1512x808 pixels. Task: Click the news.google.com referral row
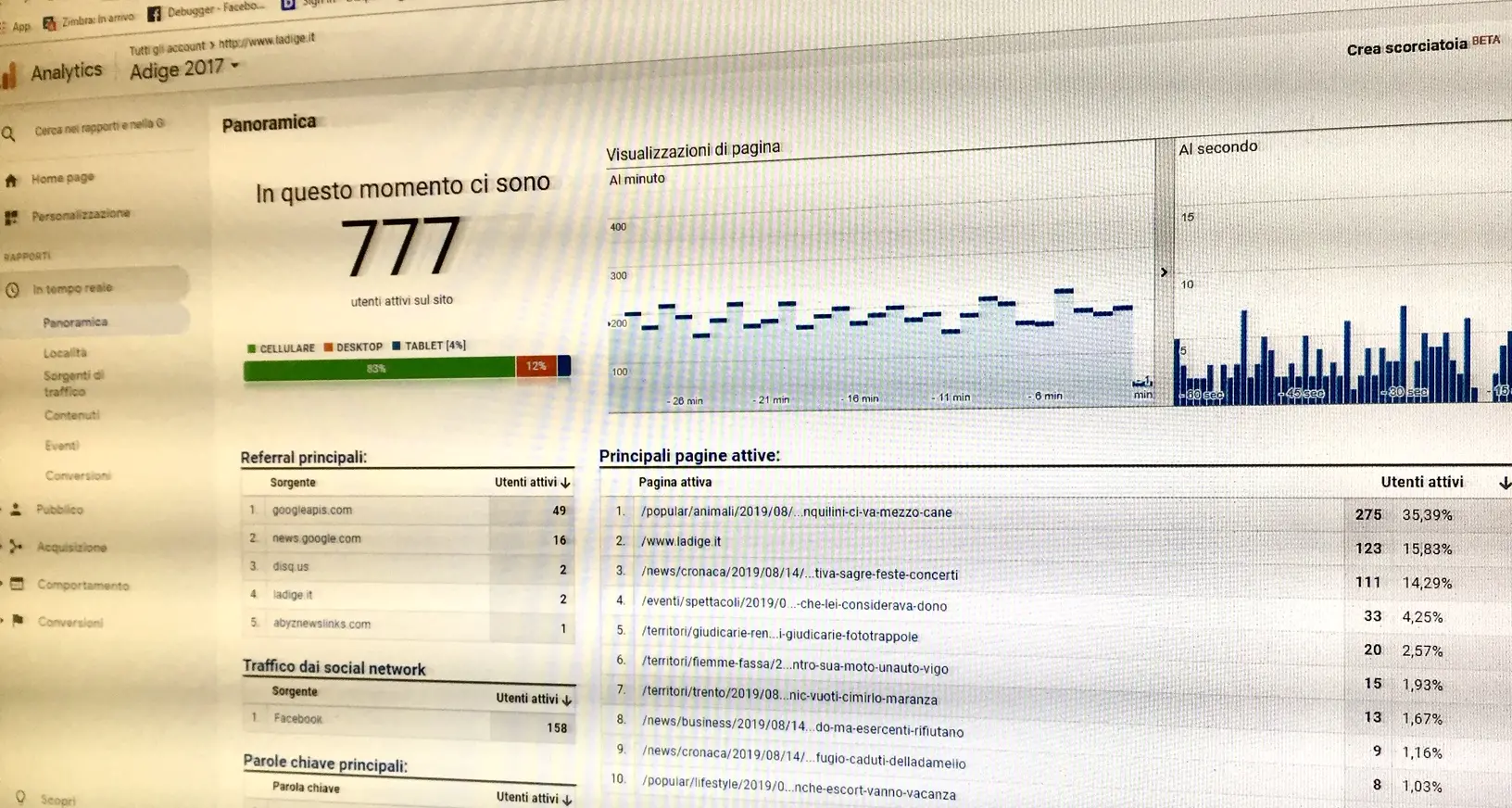(408, 539)
